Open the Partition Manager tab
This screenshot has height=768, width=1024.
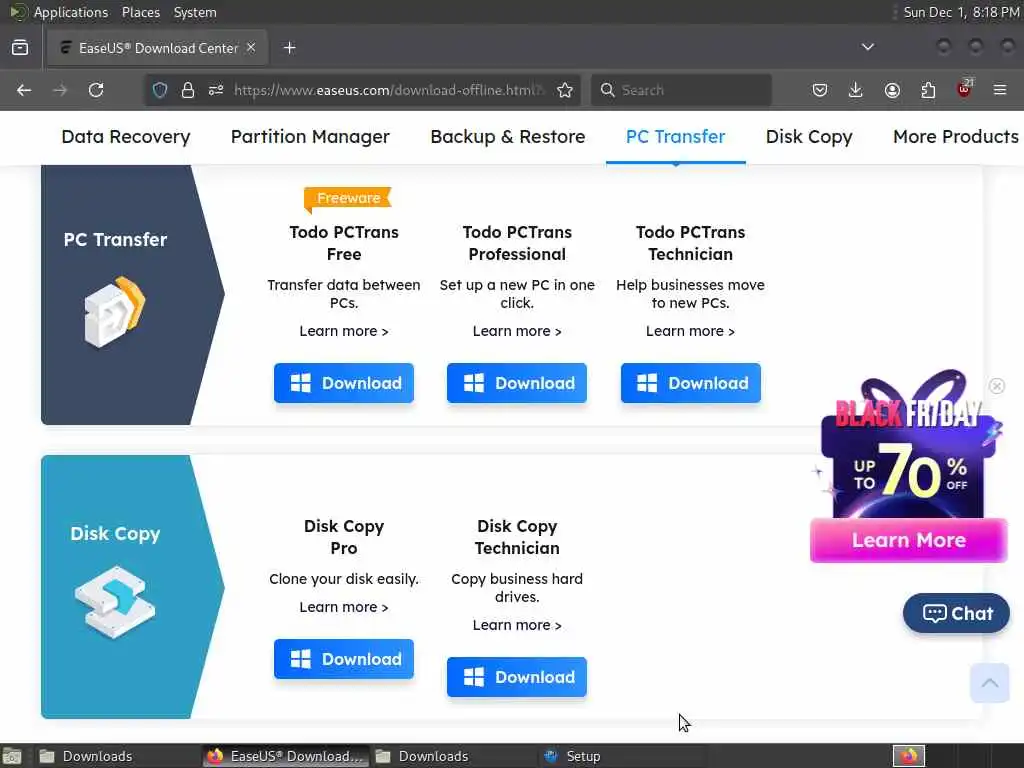click(310, 136)
